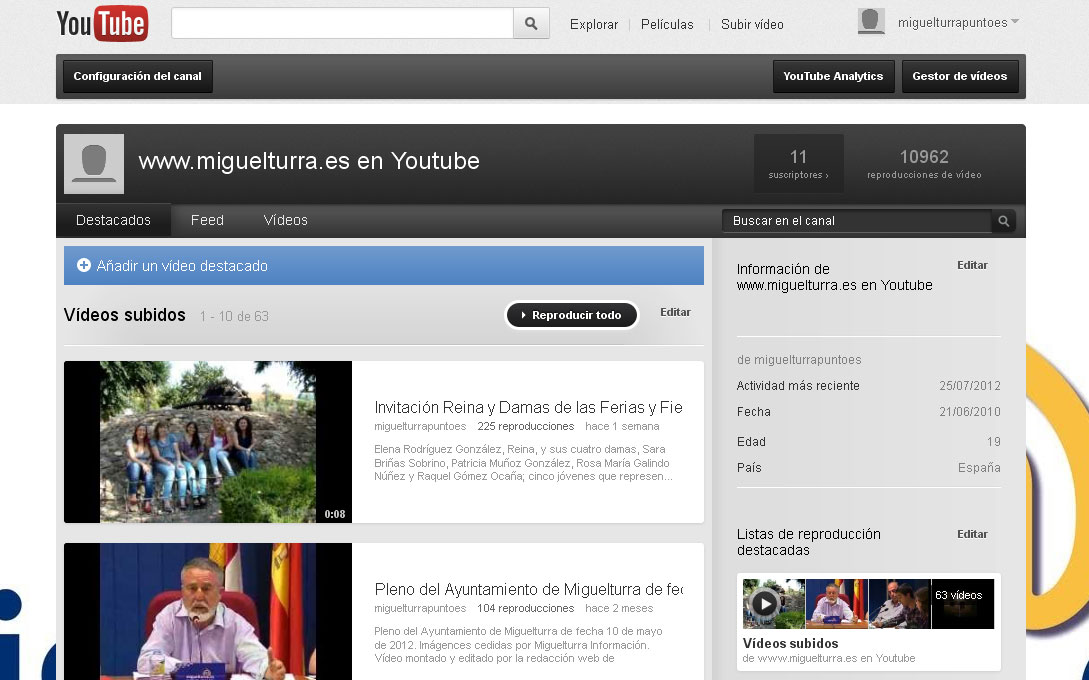Open Subir vídeo in the top navigation
The image size is (1089, 680).
[752, 24]
